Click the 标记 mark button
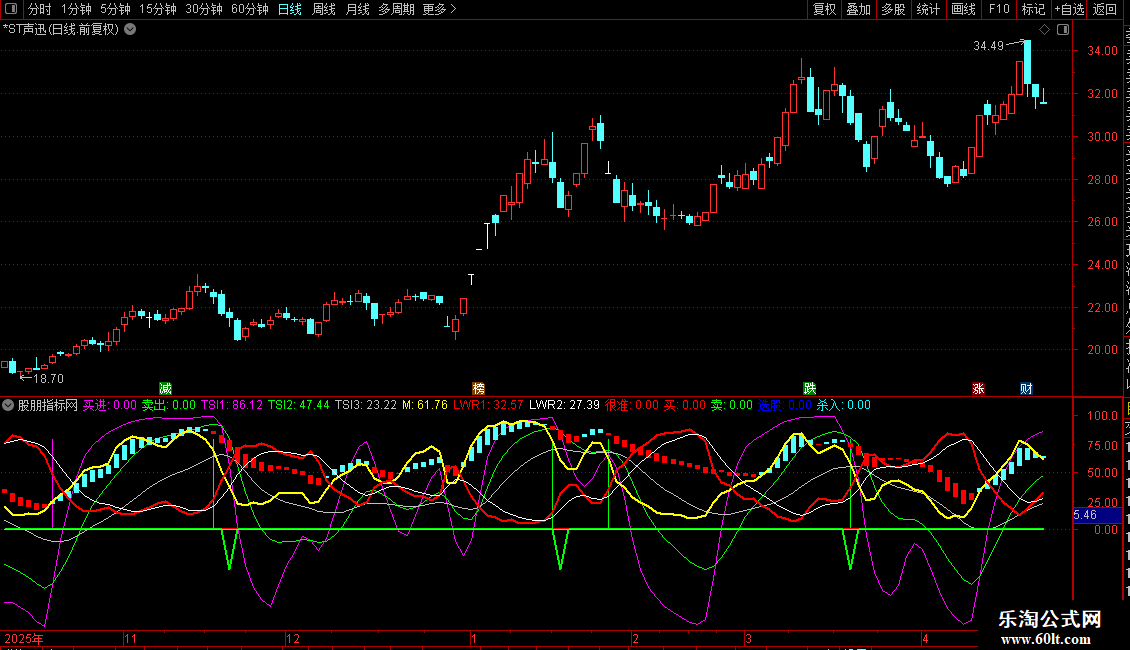 (1033, 9)
